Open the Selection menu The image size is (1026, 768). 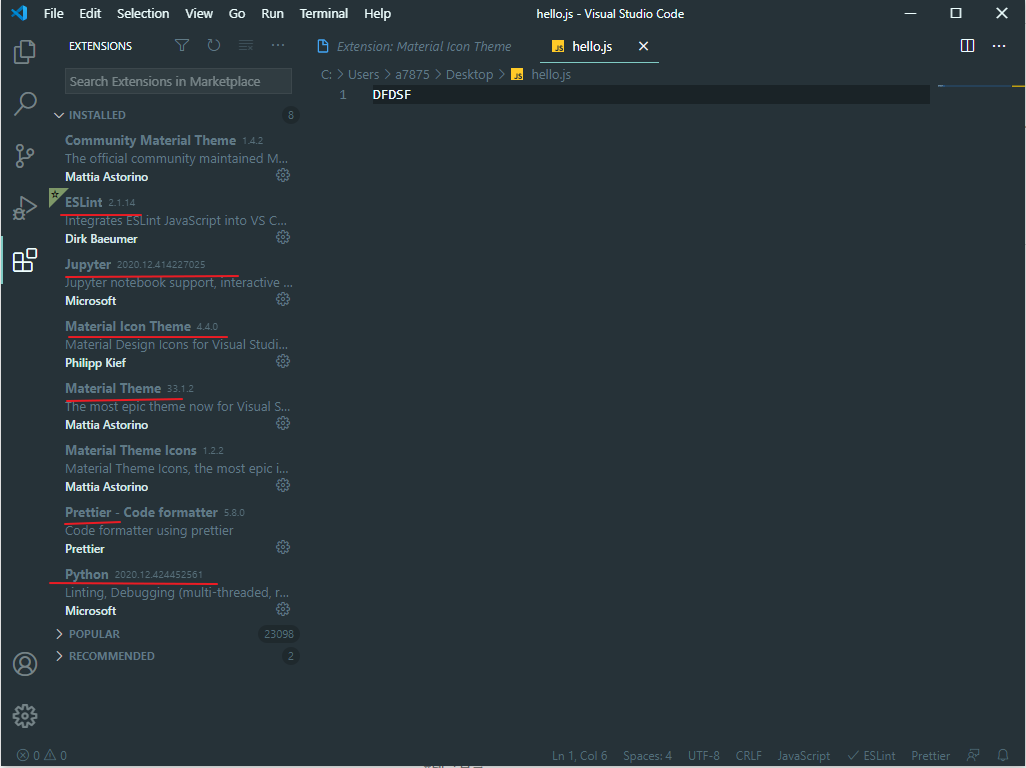[x=143, y=14]
